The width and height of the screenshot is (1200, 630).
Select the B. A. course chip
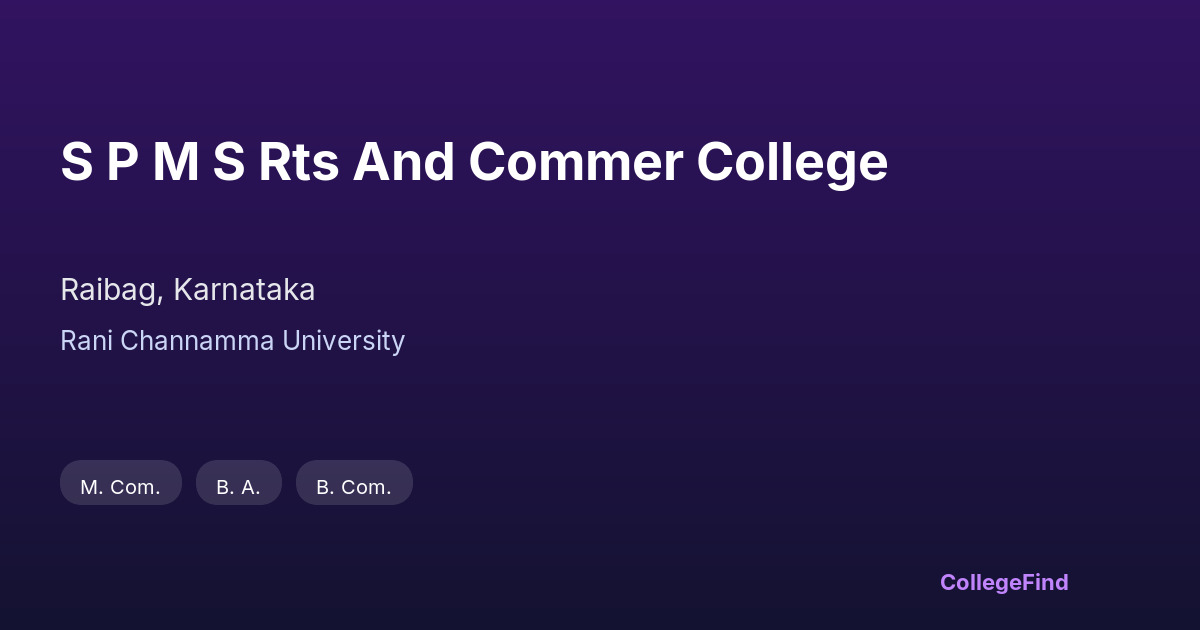tap(238, 487)
